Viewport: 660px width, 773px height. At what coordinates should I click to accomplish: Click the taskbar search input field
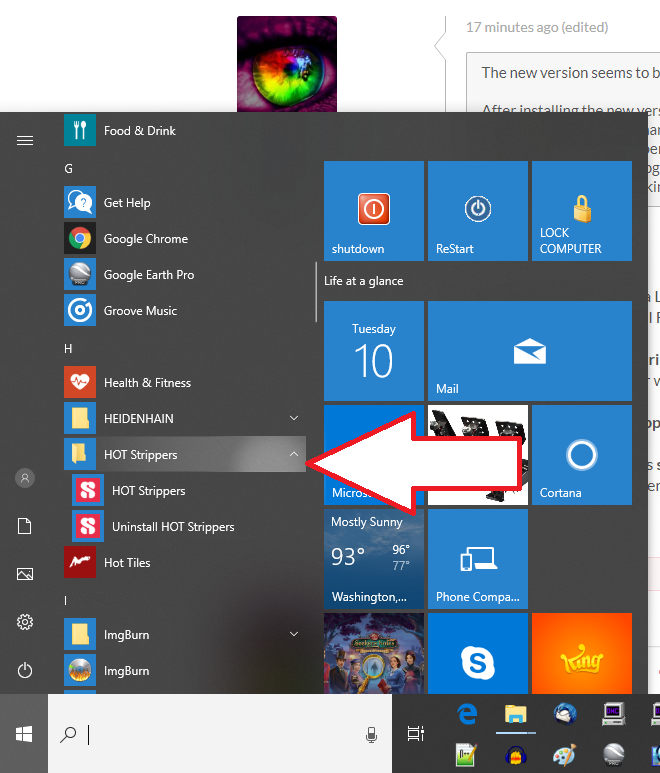tap(220, 734)
